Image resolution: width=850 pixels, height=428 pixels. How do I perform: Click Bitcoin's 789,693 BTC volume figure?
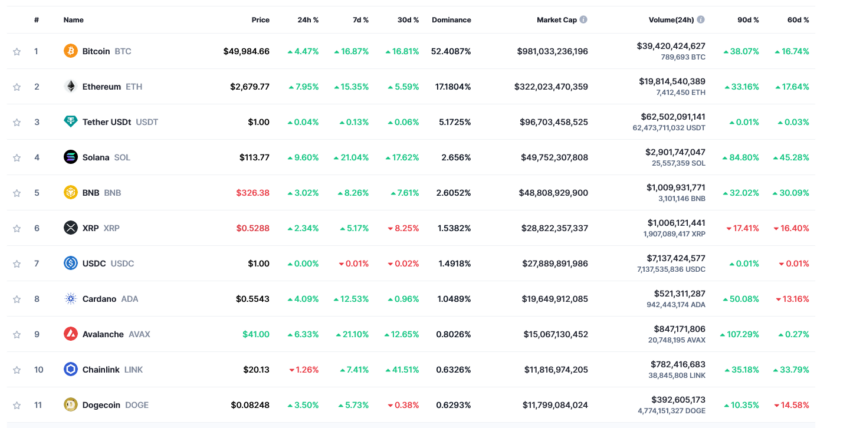click(683, 57)
